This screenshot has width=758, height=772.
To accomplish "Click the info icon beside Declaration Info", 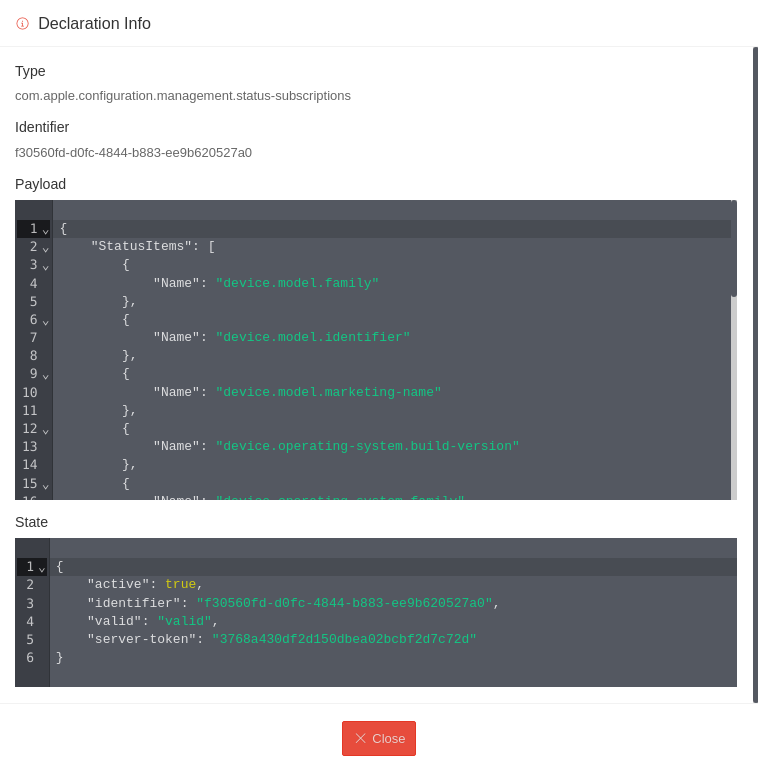I will point(22,24).
